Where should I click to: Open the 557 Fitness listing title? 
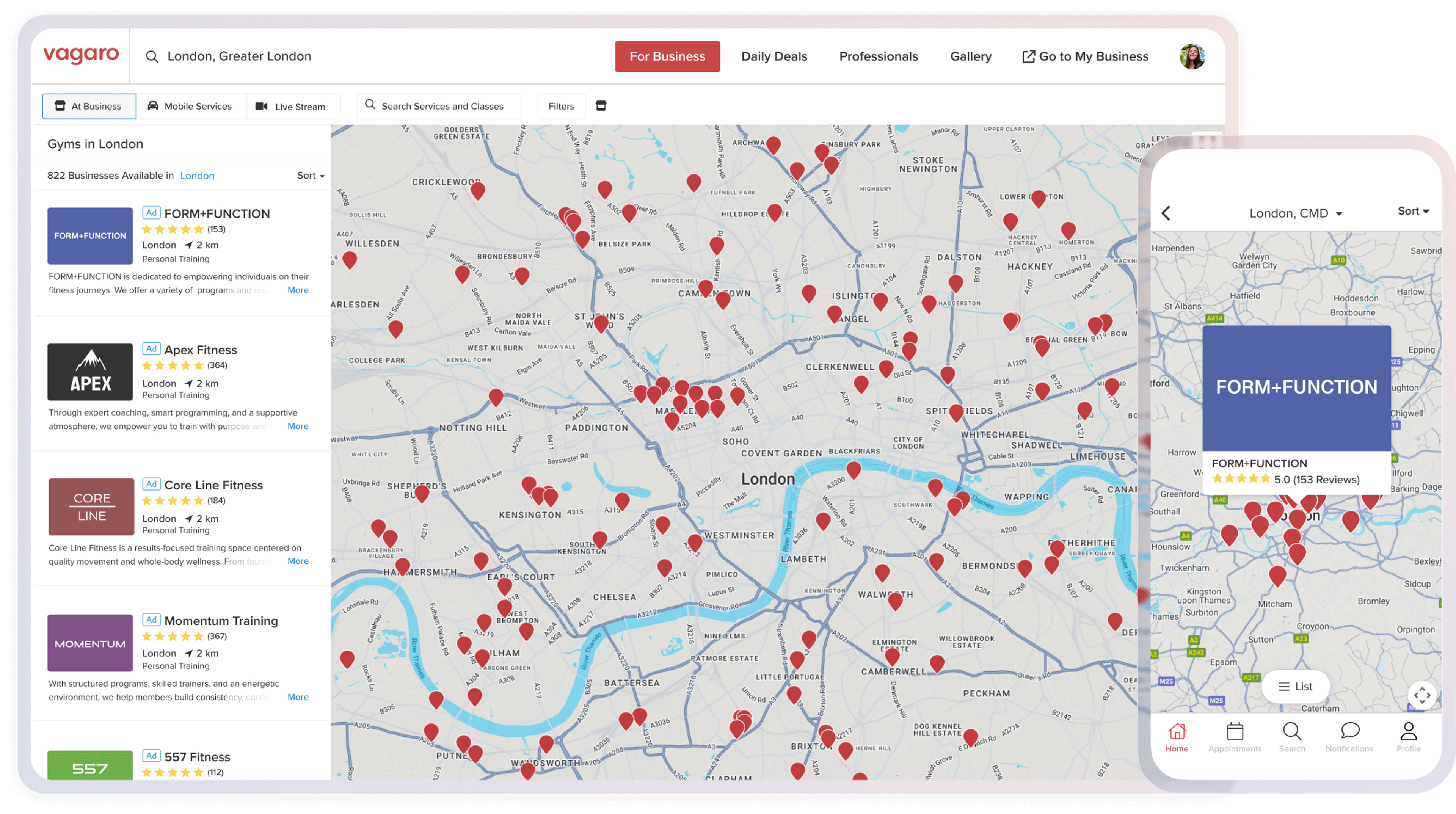click(x=197, y=757)
